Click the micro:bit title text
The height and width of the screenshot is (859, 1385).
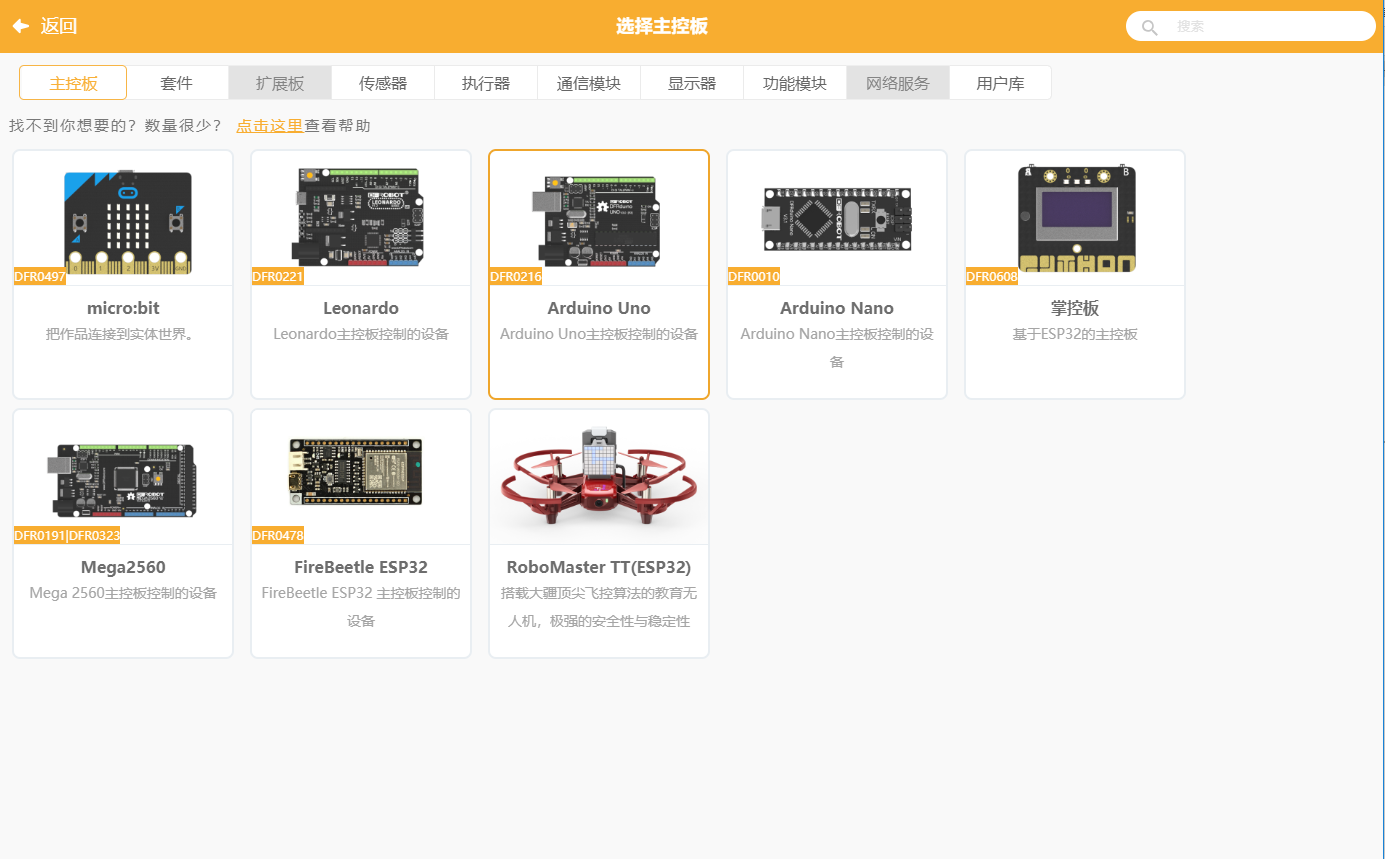(123, 308)
